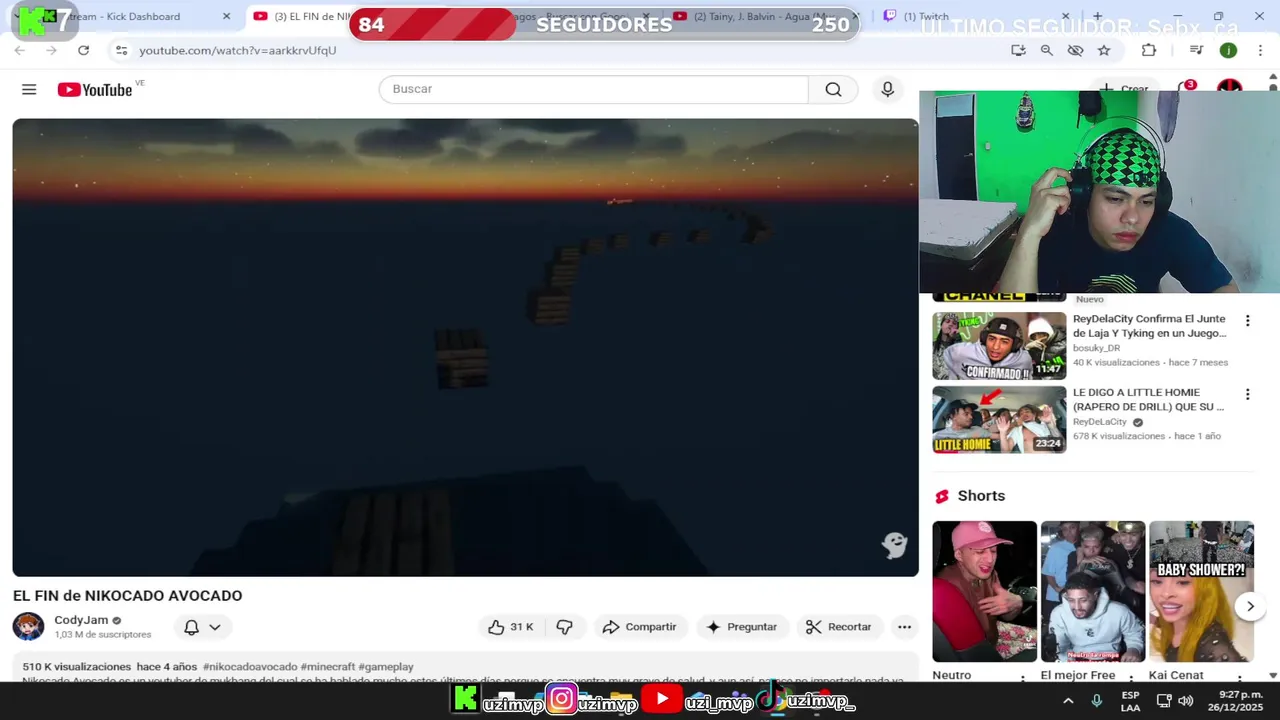Show next Shorts with the right arrow
This screenshot has height=720, width=1280.
pyautogui.click(x=1250, y=606)
